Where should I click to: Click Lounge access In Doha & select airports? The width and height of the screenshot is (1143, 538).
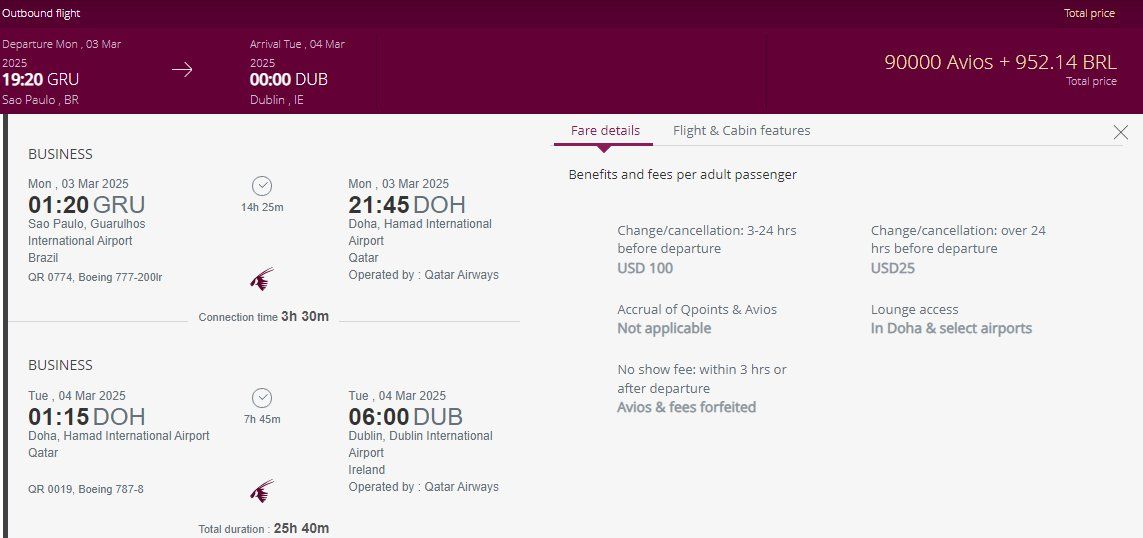(951, 328)
